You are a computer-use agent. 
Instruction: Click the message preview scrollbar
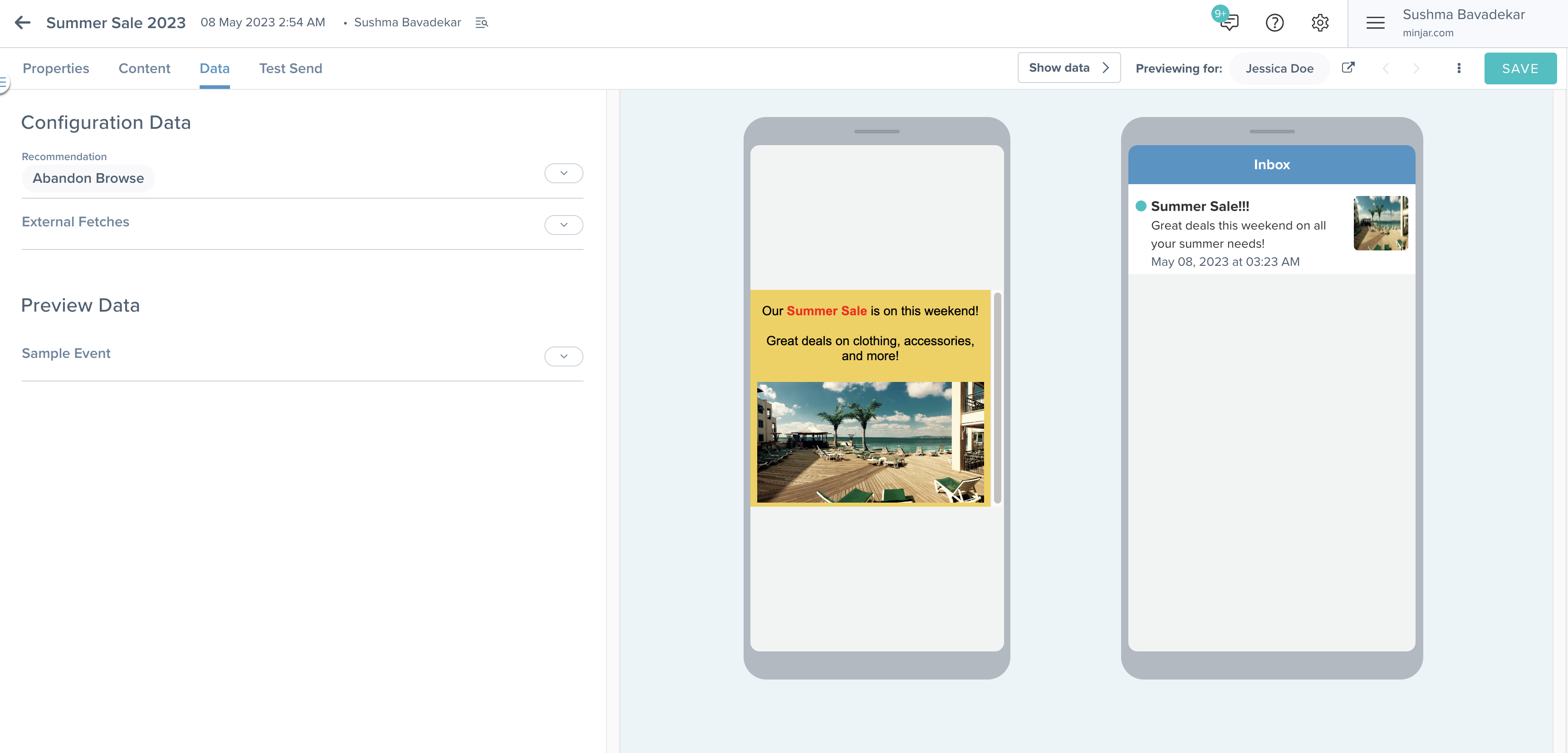coord(997,399)
